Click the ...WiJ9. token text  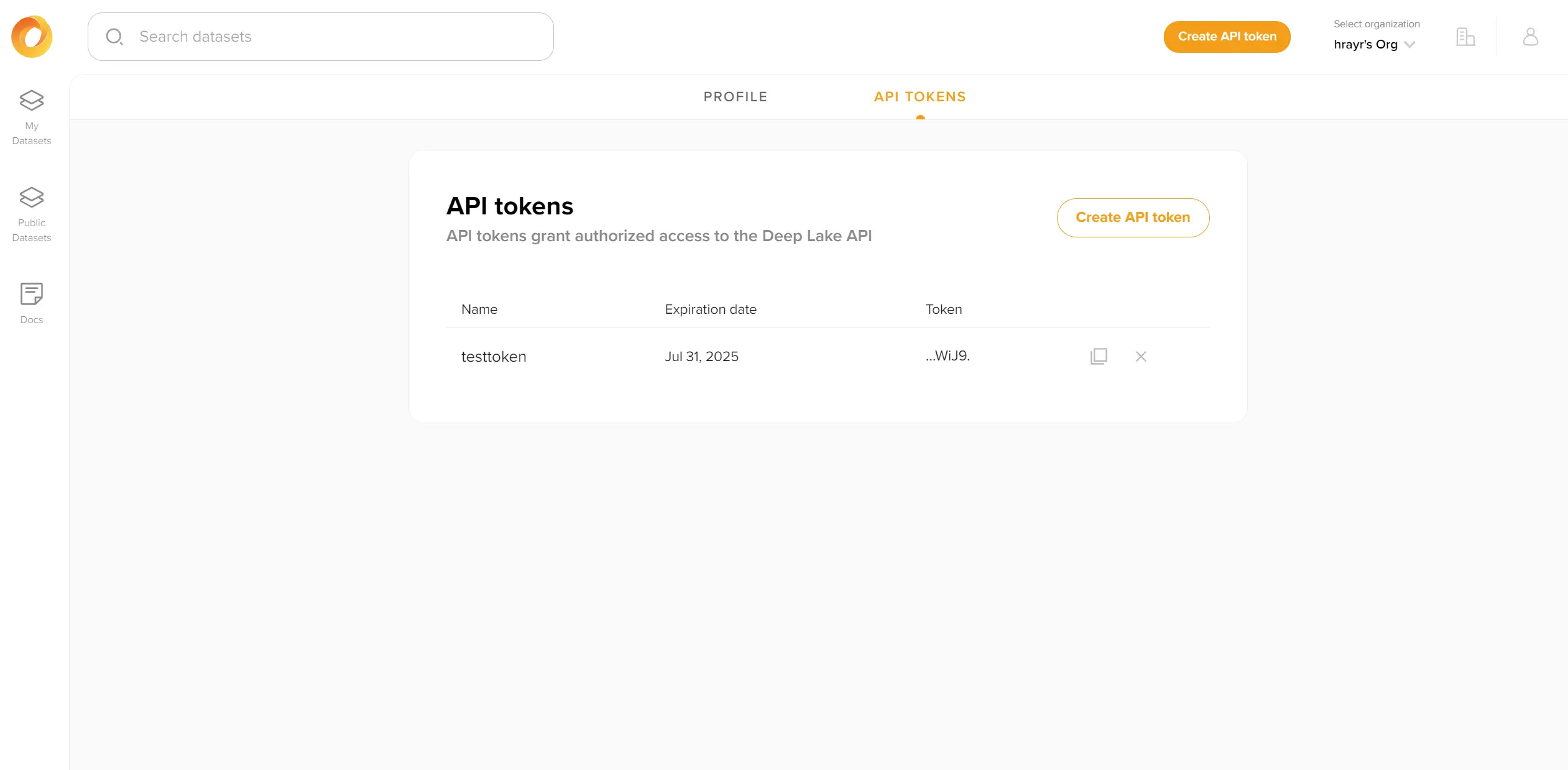tap(948, 356)
